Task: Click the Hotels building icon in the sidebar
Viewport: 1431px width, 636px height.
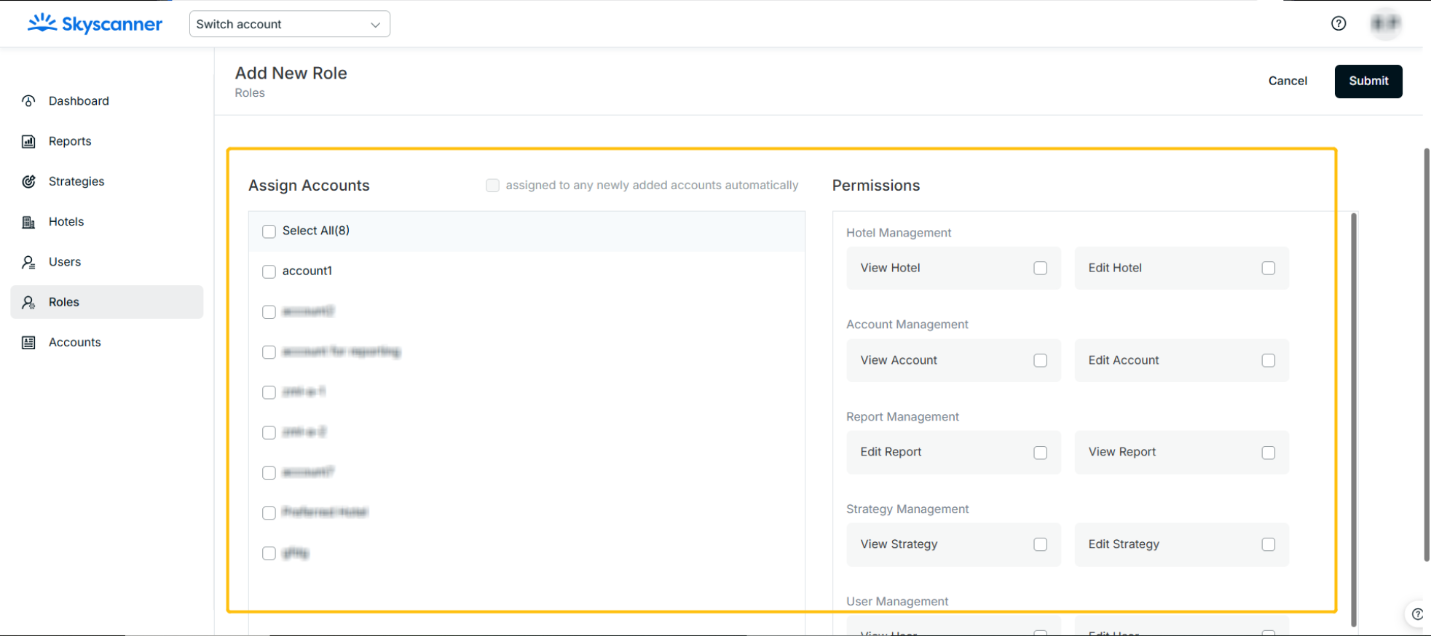Action: click(x=29, y=222)
